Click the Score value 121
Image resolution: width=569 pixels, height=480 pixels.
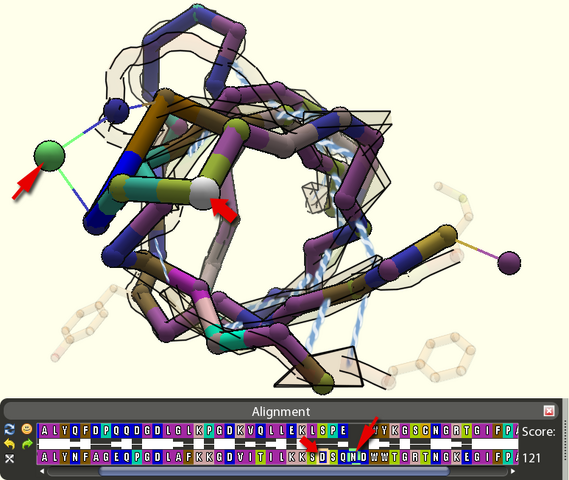point(531,458)
